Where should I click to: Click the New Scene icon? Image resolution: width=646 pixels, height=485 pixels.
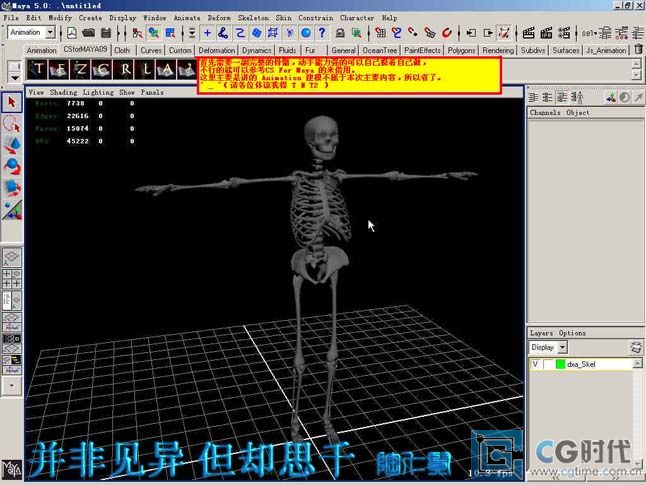pyautogui.click(x=72, y=33)
